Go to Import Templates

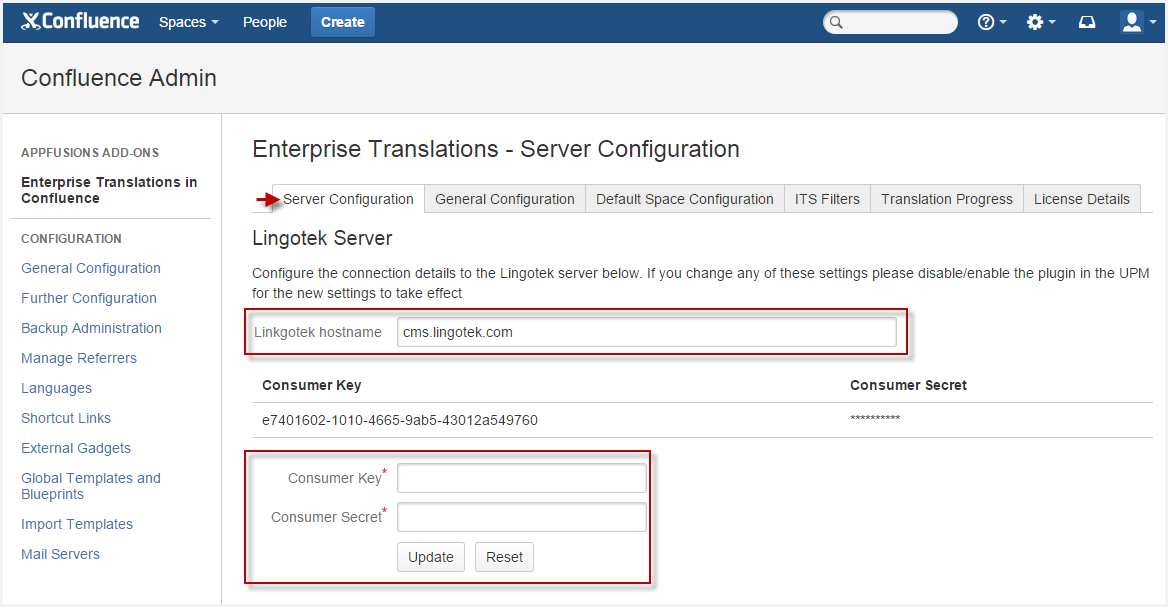pos(77,524)
